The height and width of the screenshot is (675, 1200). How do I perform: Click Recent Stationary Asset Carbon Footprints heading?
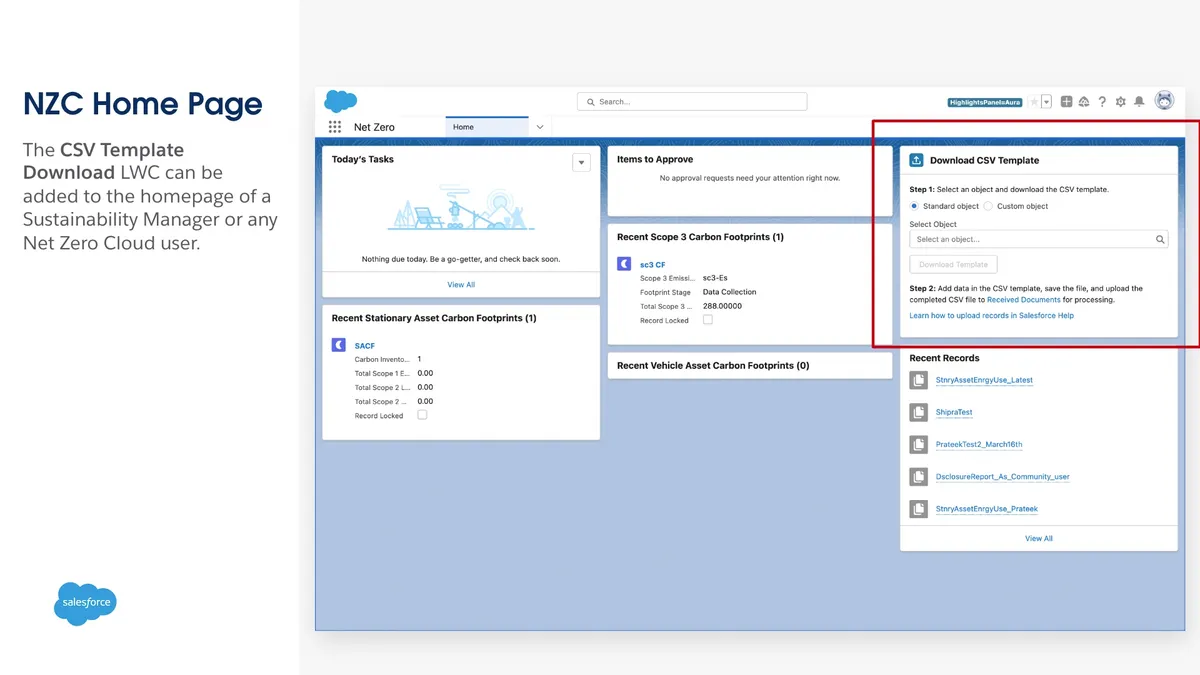[x=434, y=318]
